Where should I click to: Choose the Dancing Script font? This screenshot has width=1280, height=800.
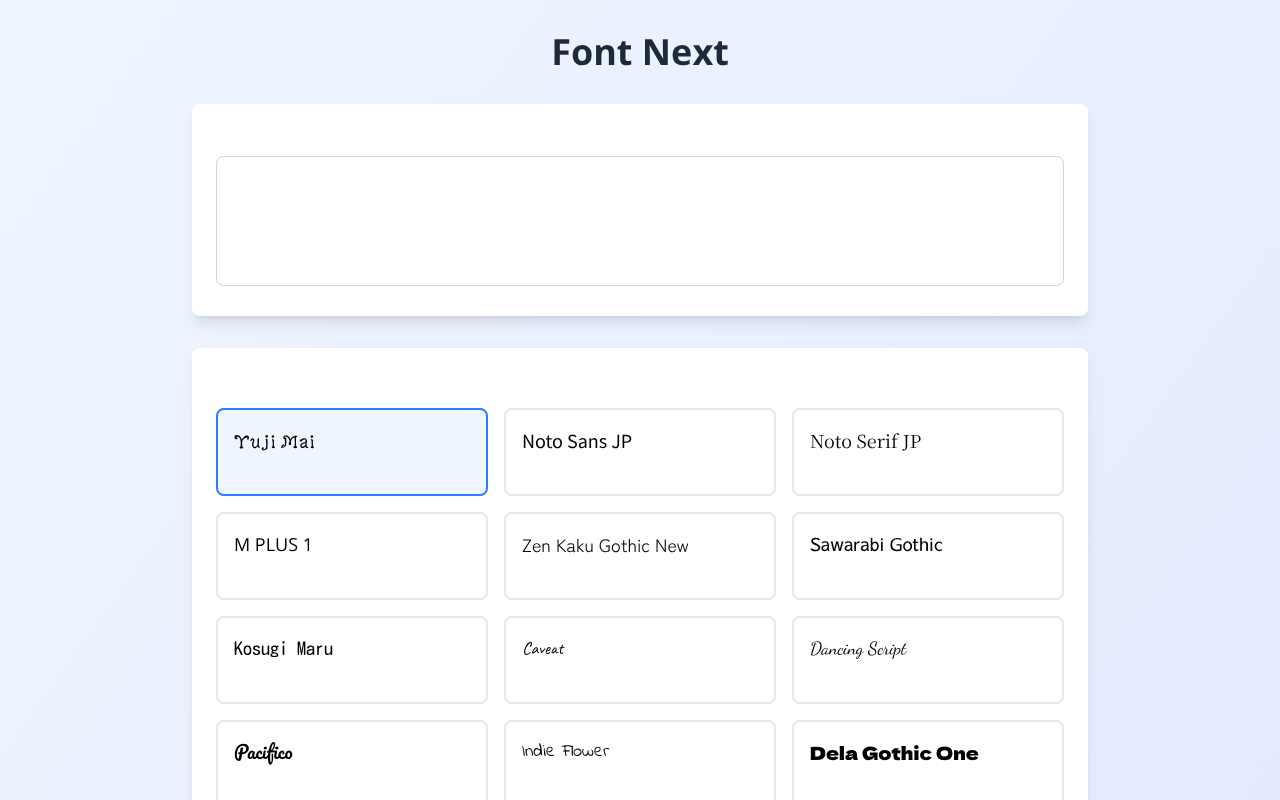[928, 660]
